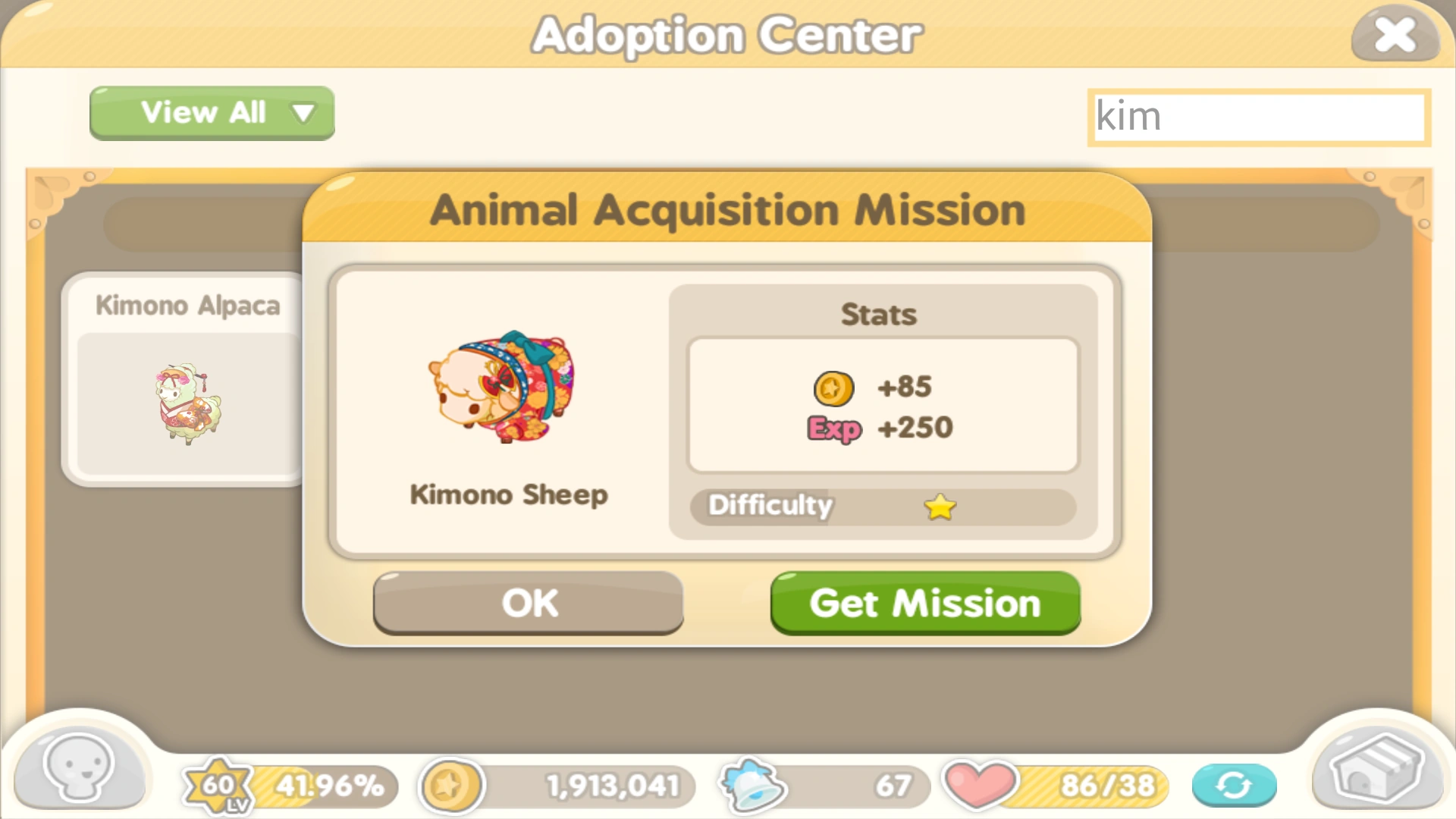
Task: Click the gold coin balance icon
Action: point(450,786)
